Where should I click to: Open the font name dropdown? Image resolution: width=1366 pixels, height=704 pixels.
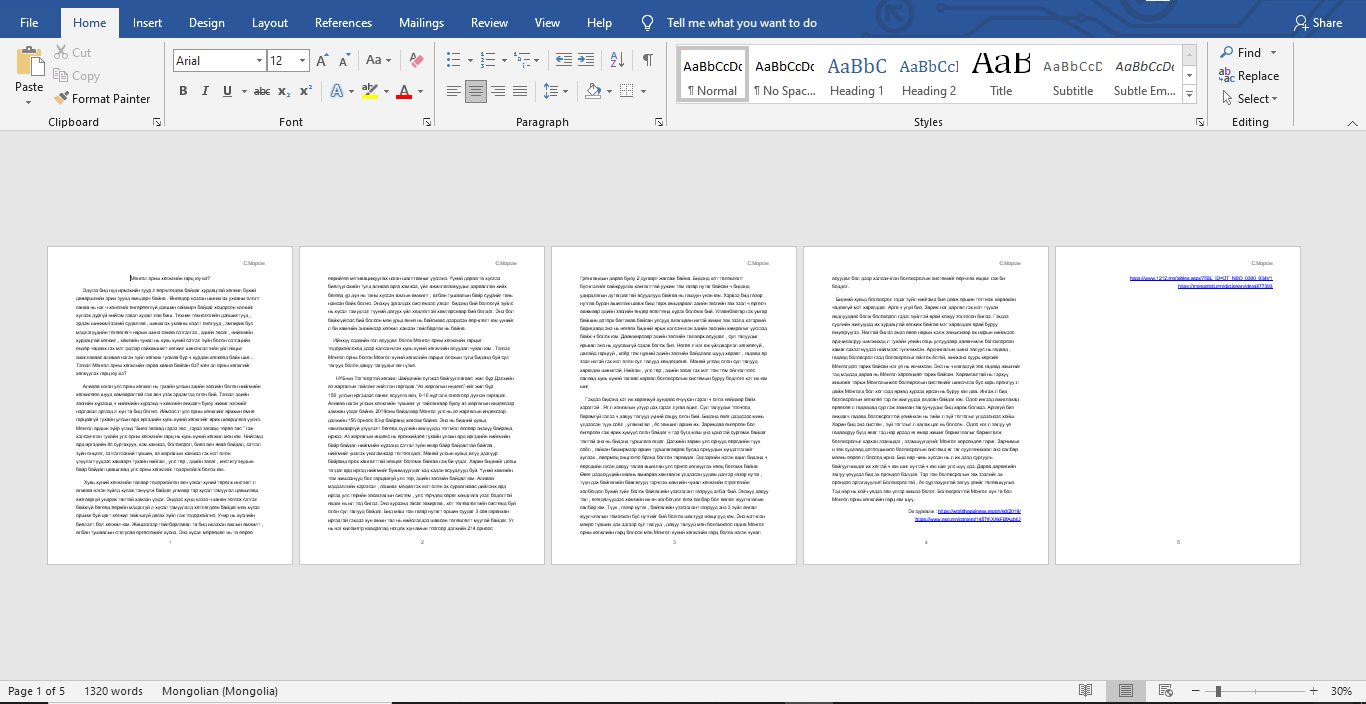click(x=257, y=61)
